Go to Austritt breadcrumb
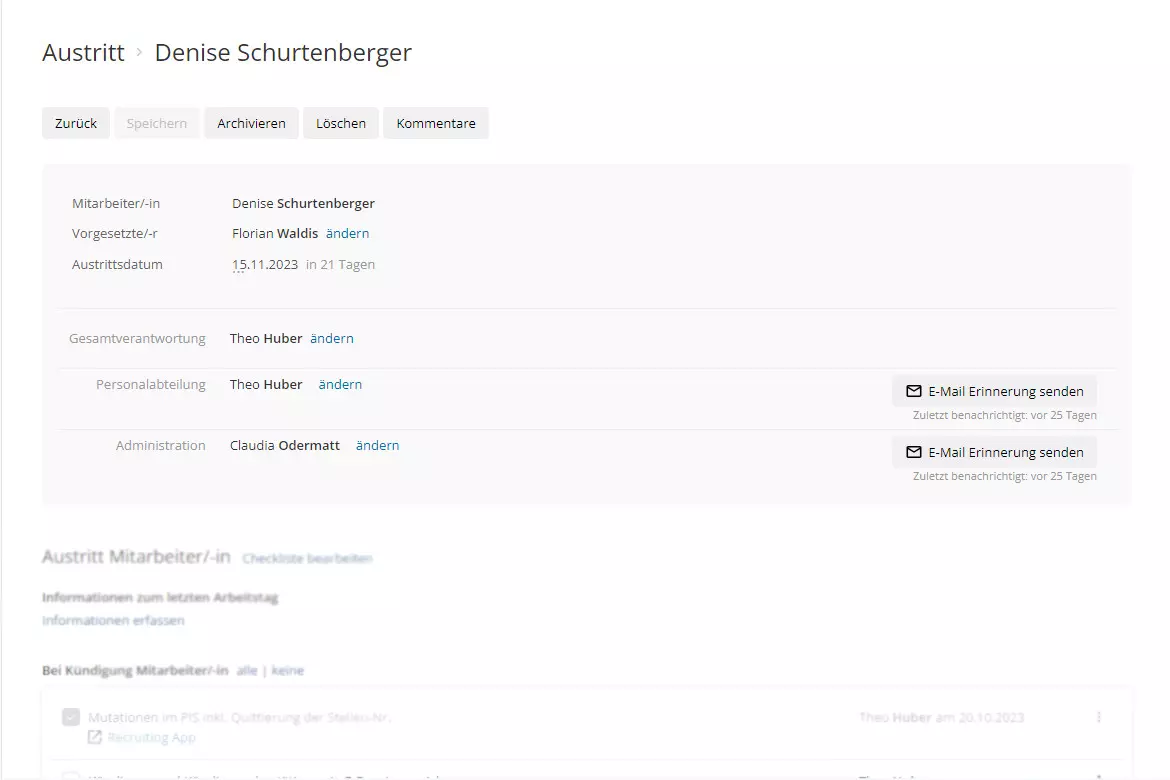This screenshot has width=1170, height=780. point(83,53)
